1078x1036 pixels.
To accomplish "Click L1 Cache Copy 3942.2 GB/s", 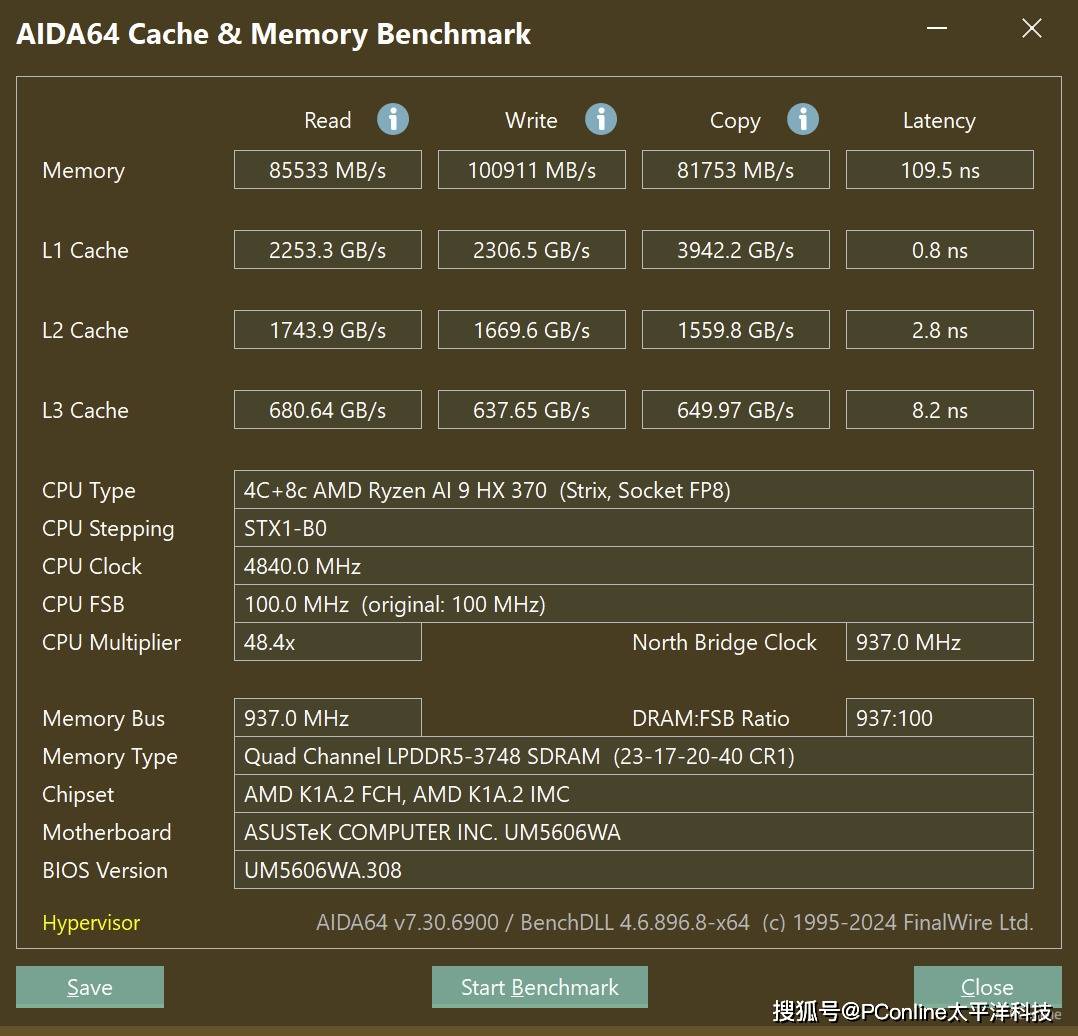I will [736, 250].
